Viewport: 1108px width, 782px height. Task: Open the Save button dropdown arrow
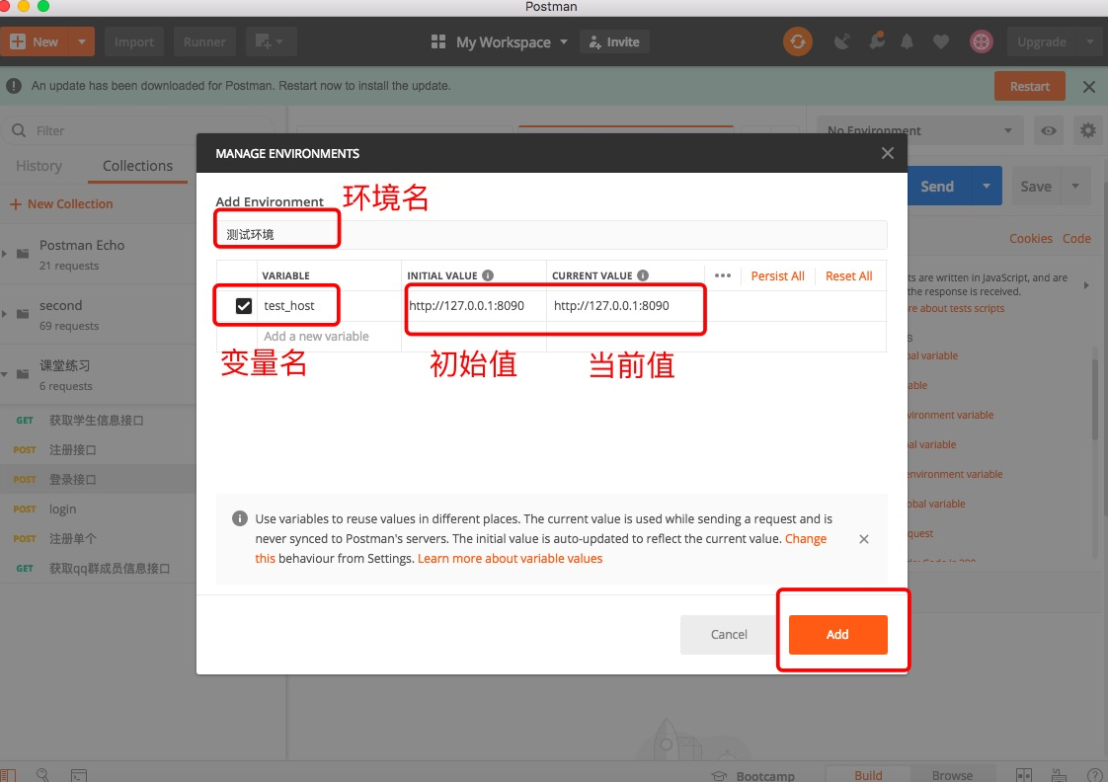[x=1075, y=186]
